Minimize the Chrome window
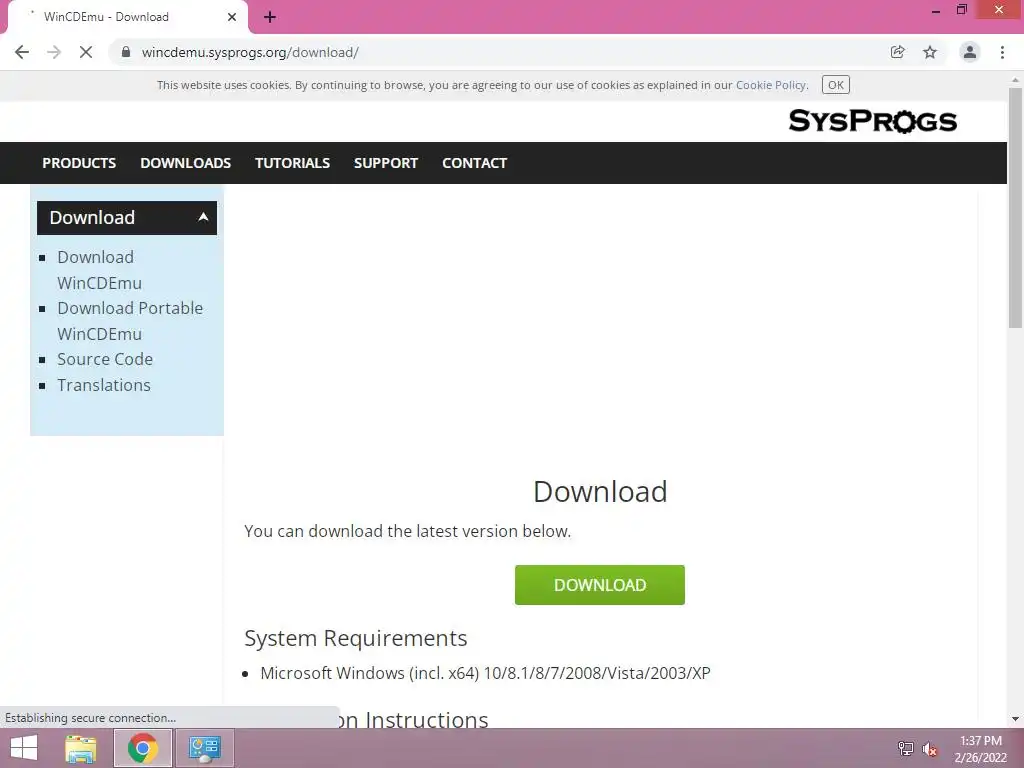 tap(936, 10)
